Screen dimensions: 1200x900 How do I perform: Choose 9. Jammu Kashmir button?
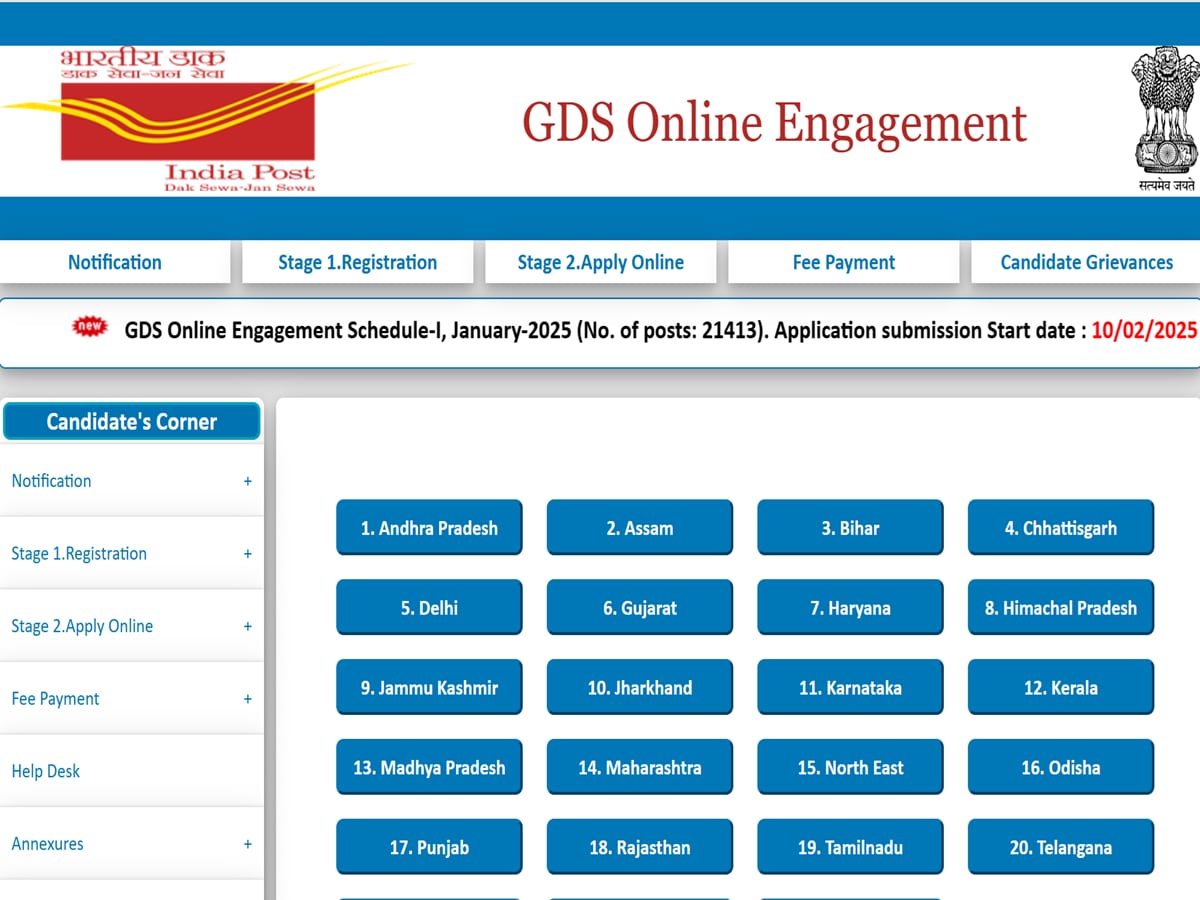click(429, 687)
